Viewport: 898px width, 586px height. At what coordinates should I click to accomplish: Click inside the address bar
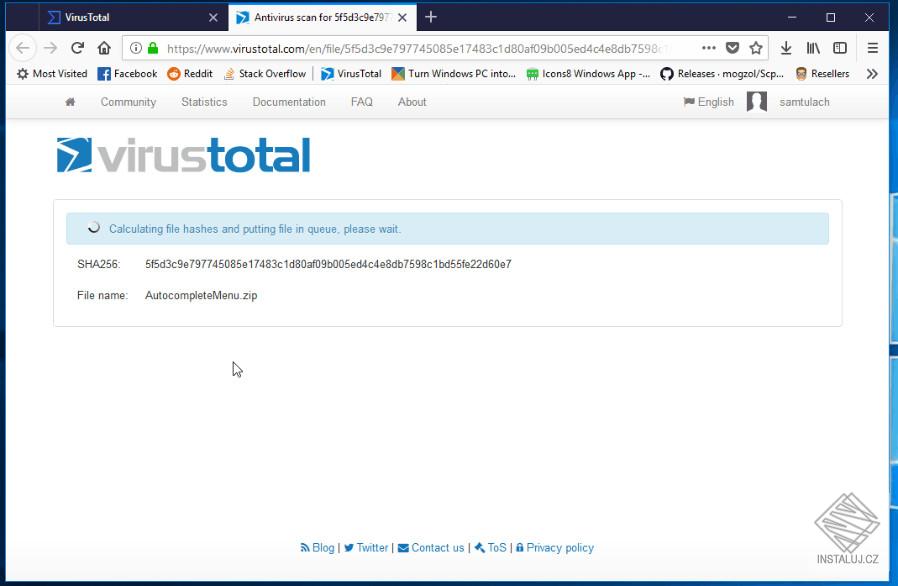[400, 46]
